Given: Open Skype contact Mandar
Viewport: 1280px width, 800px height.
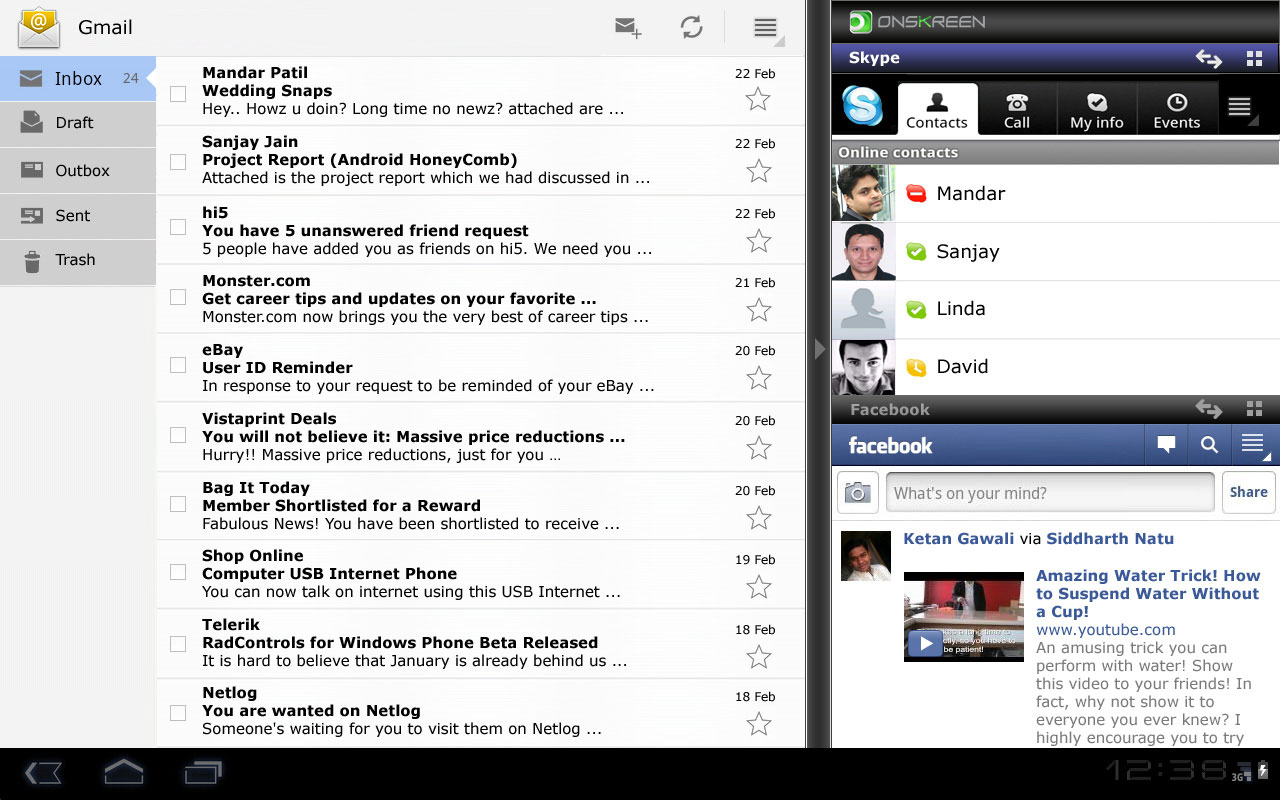Looking at the screenshot, I should point(1056,193).
